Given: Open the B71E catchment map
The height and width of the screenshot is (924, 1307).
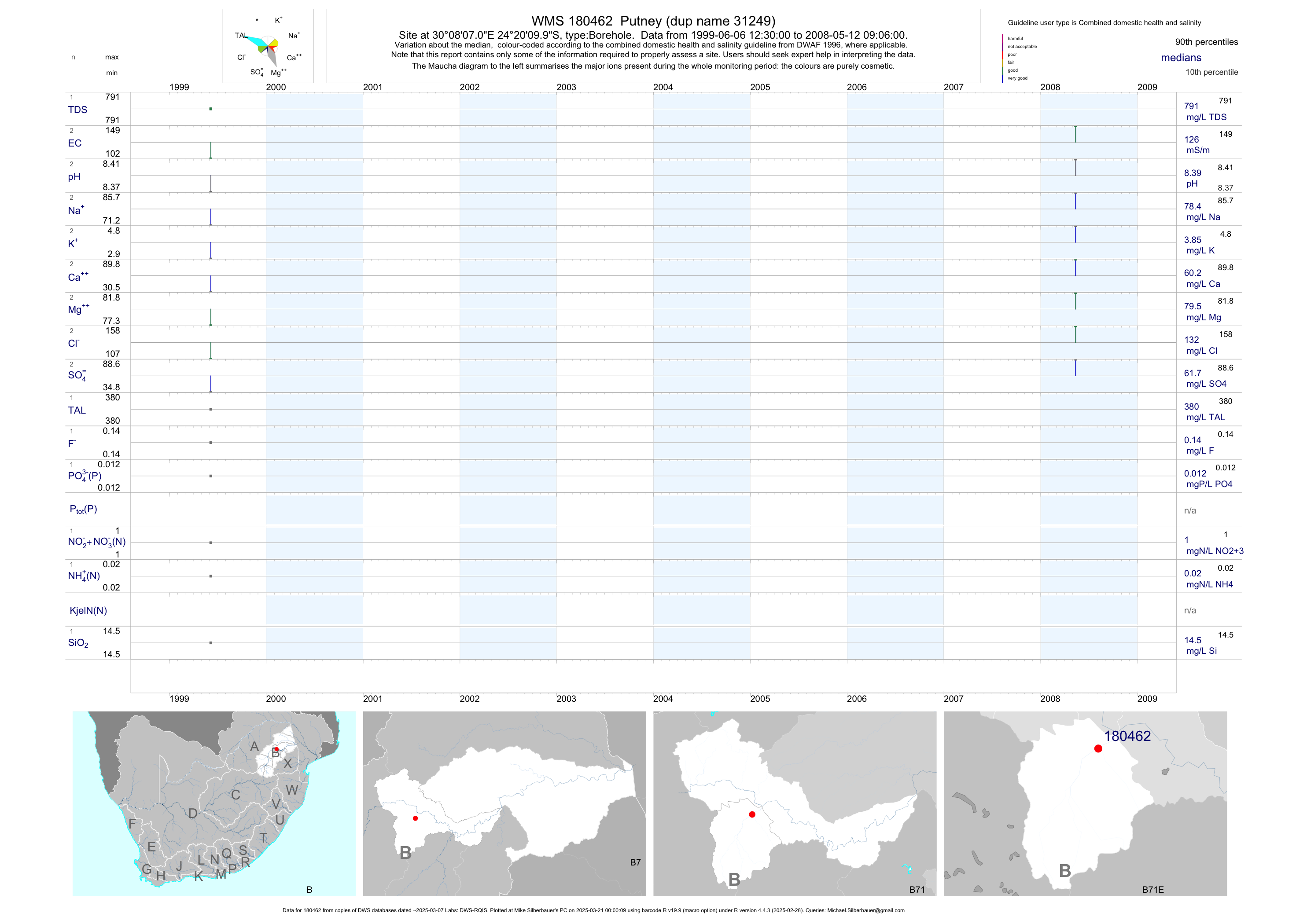Looking at the screenshot, I should [1085, 803].
